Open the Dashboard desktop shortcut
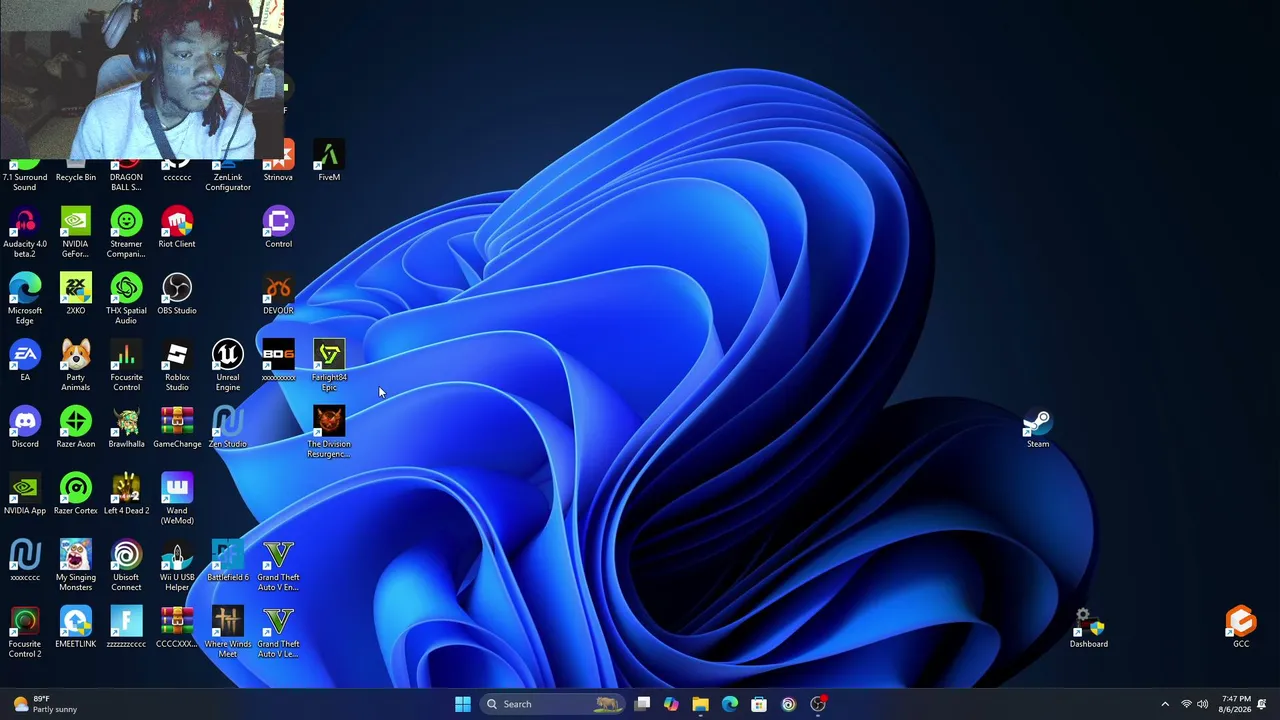Screen dimensions: 1280x720 pos(1089,629)
